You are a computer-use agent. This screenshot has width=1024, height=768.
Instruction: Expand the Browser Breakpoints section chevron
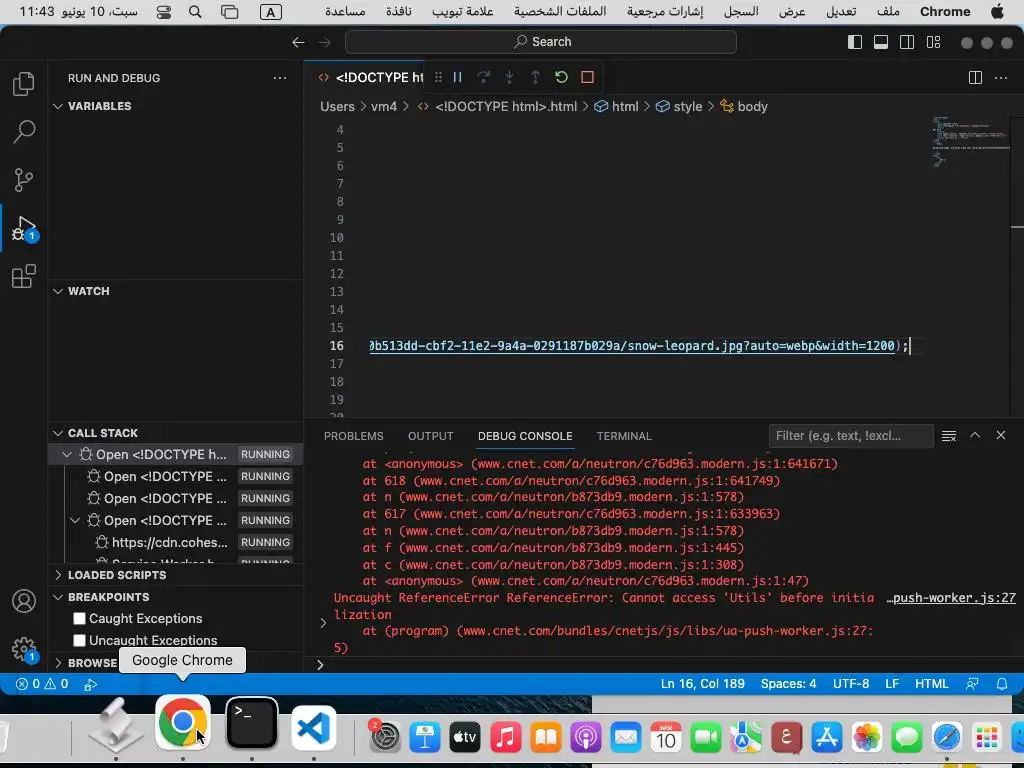point(58,663)
